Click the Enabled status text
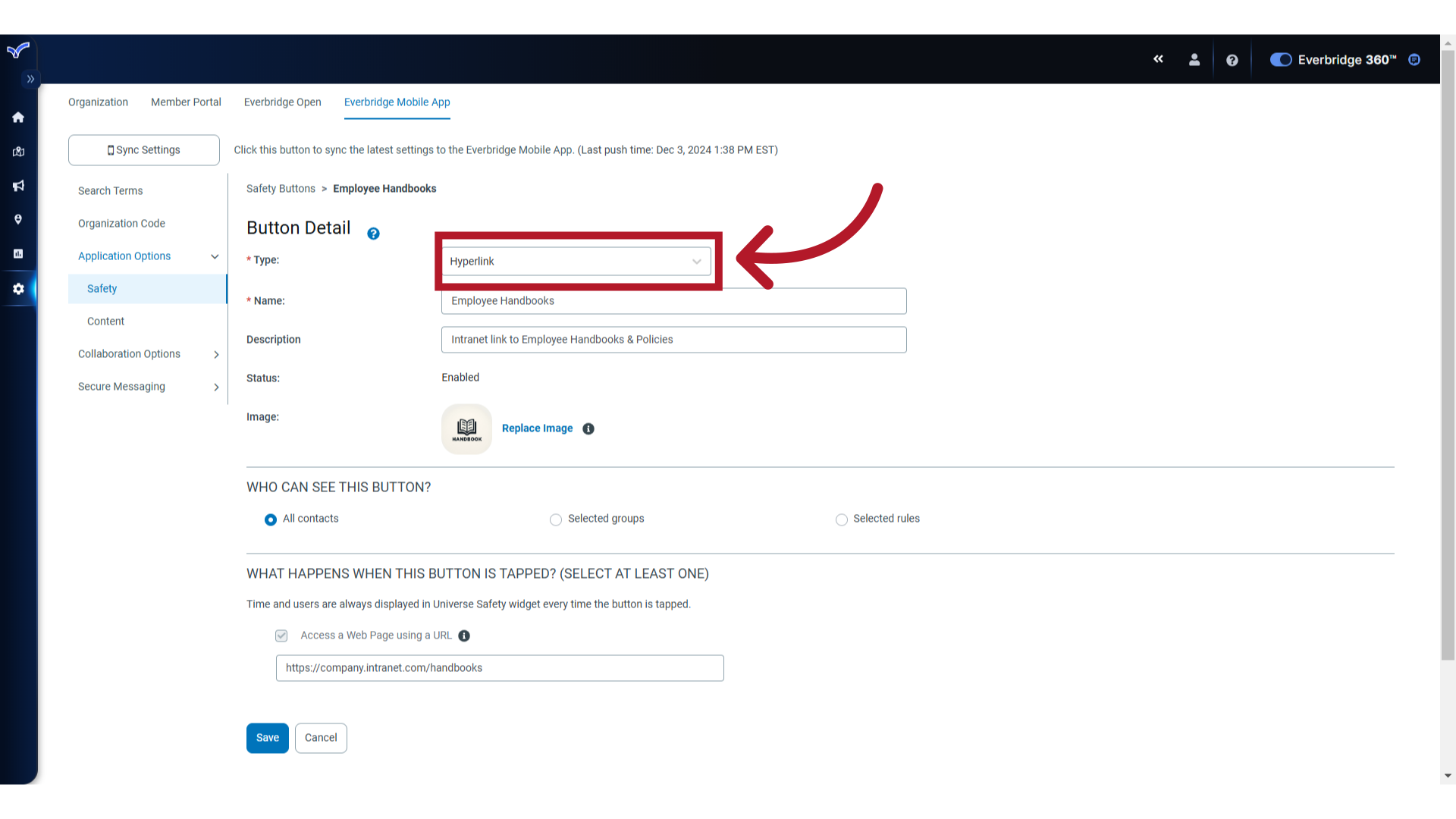1456x819 pixels. tap(460, 378)
